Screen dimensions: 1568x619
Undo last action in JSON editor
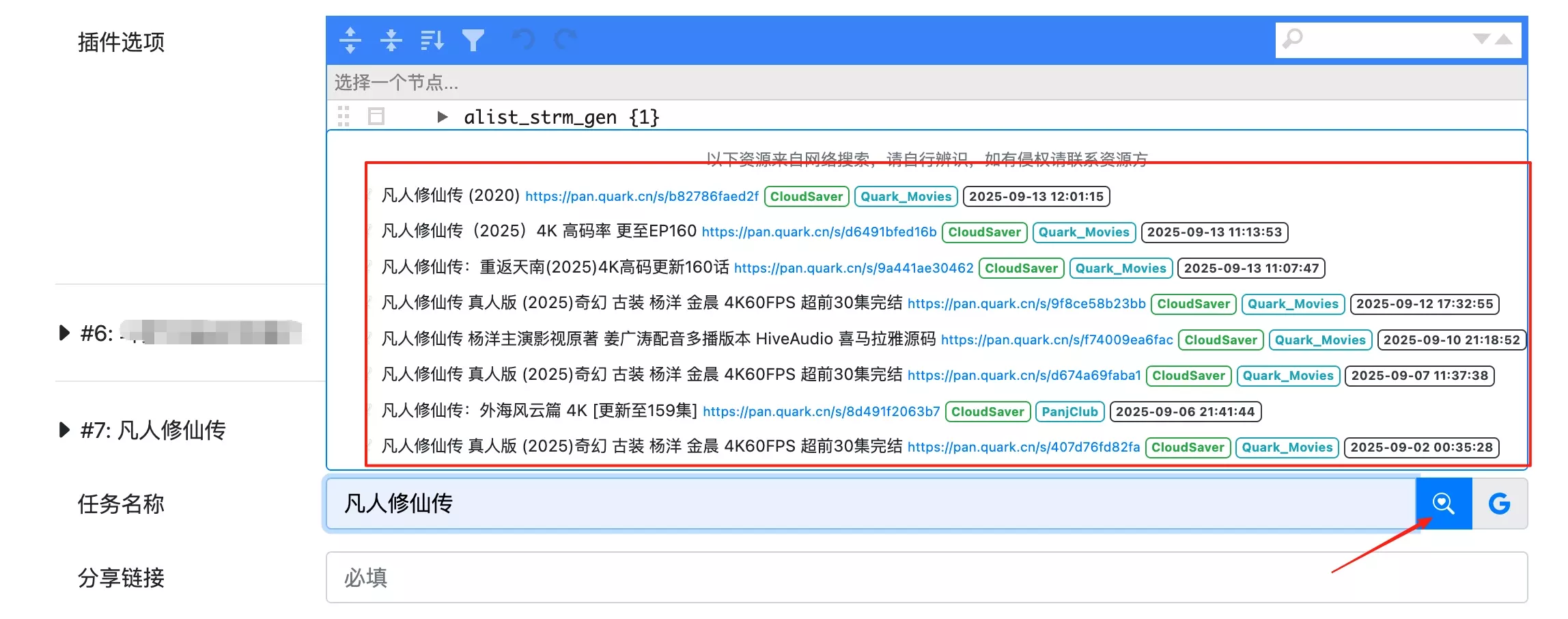tap(523, 40)
